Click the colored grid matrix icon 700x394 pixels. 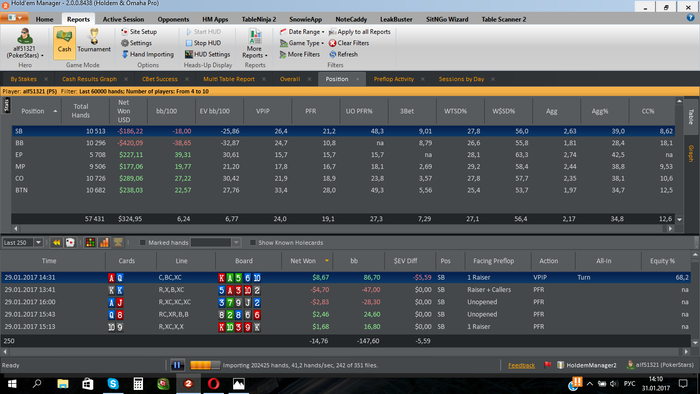click(90, 242)
